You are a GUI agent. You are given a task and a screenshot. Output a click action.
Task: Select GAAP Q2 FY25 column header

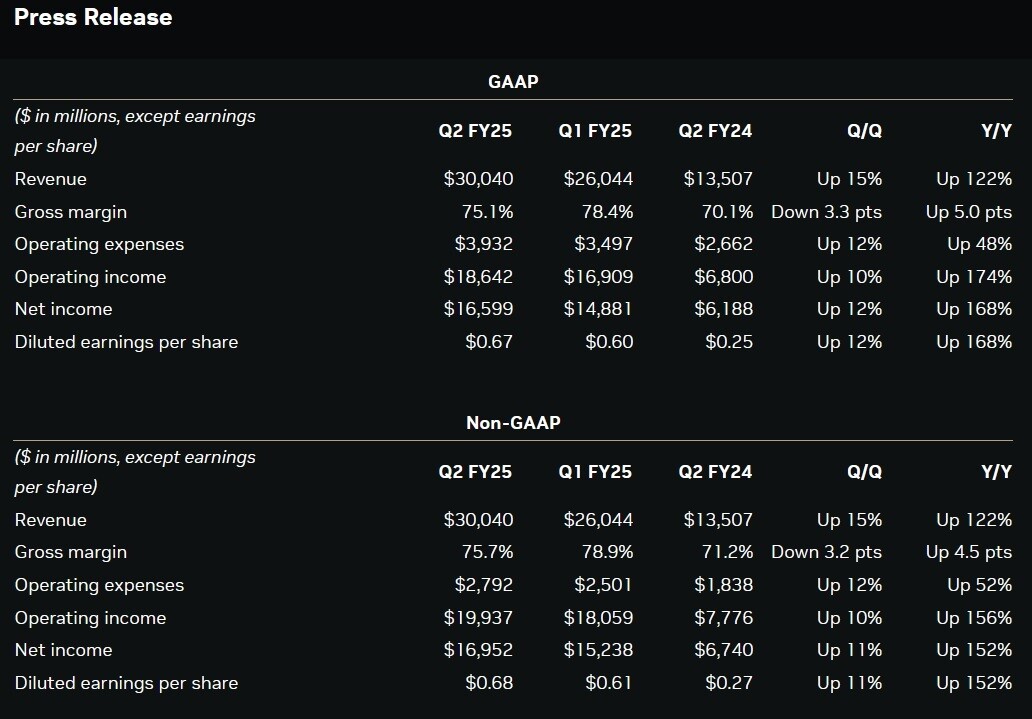click(475, 131)
